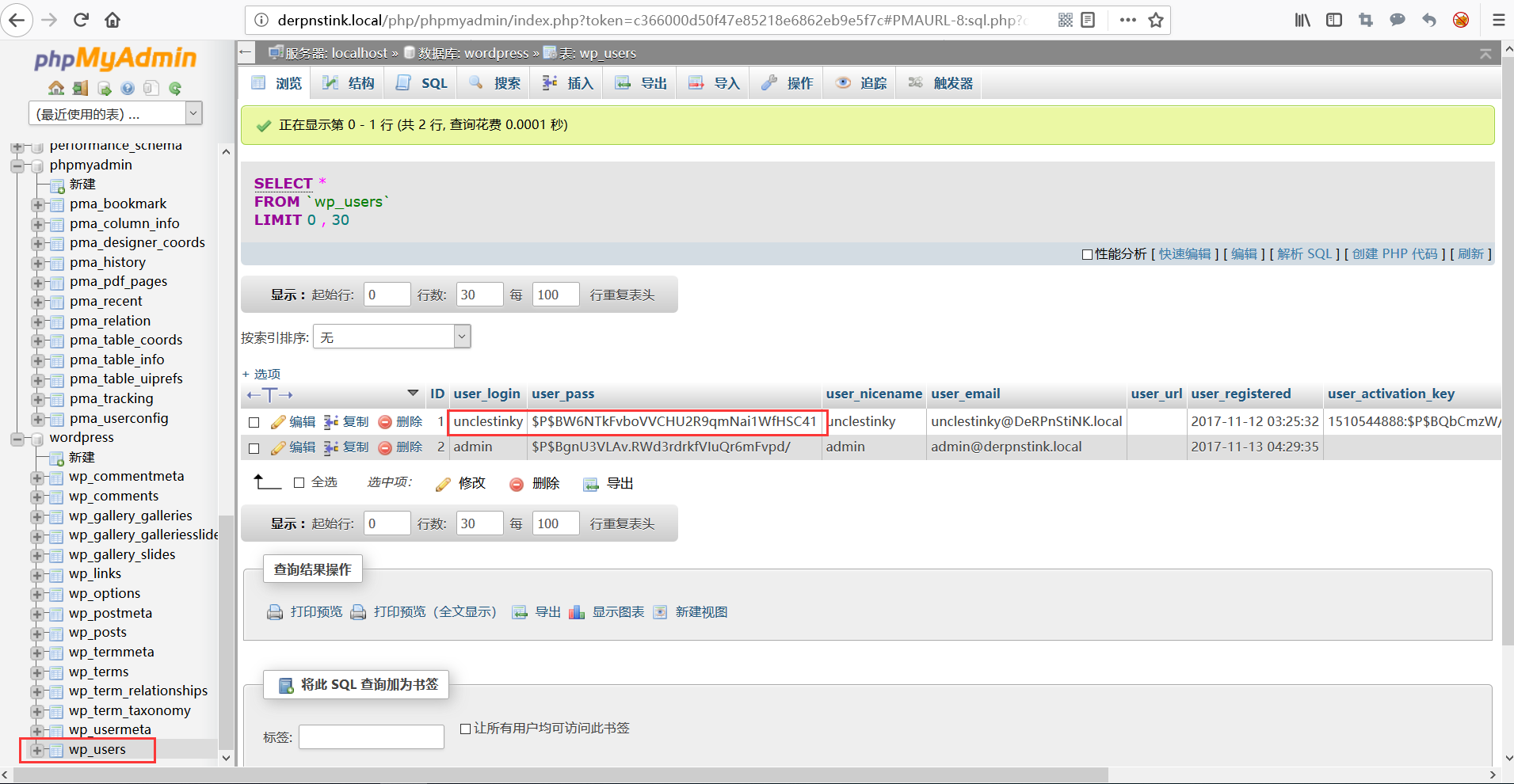The width and height of the screenshot is (1514, 784).
Task: Click pencil icon next to 修改
Action: tap(444, 484)
